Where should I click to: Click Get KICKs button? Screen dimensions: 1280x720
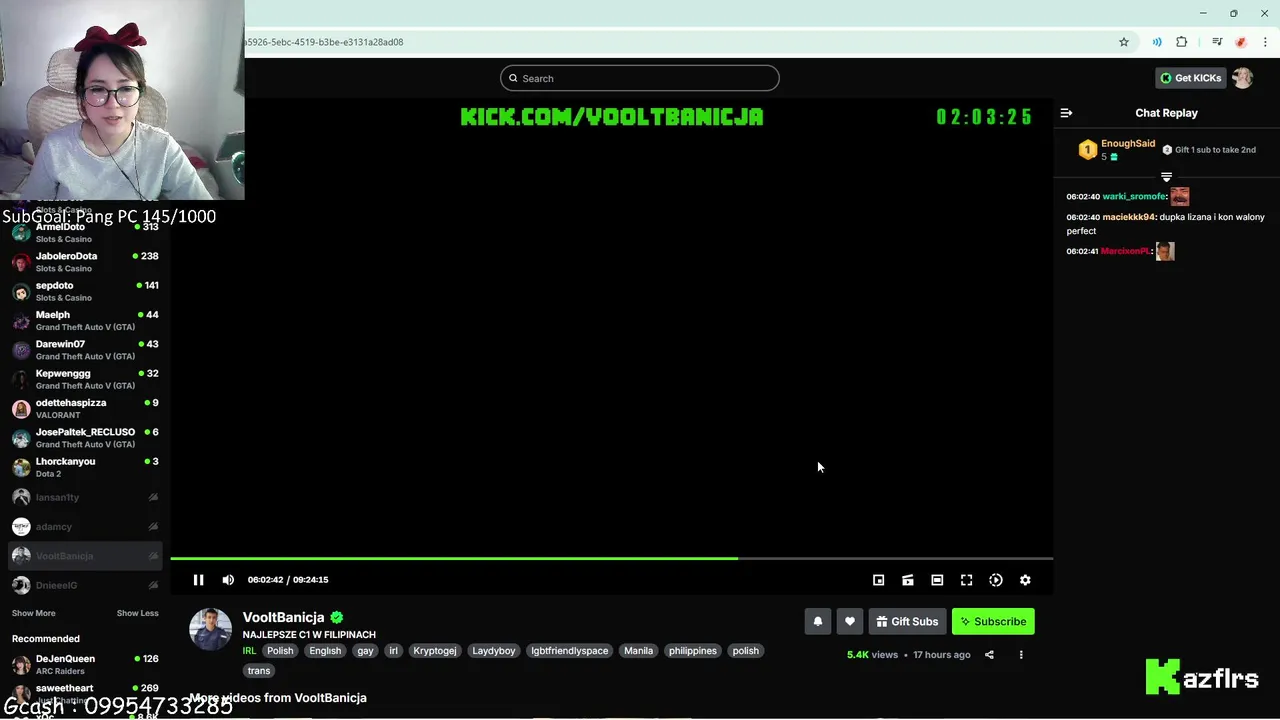[1190, 78]
